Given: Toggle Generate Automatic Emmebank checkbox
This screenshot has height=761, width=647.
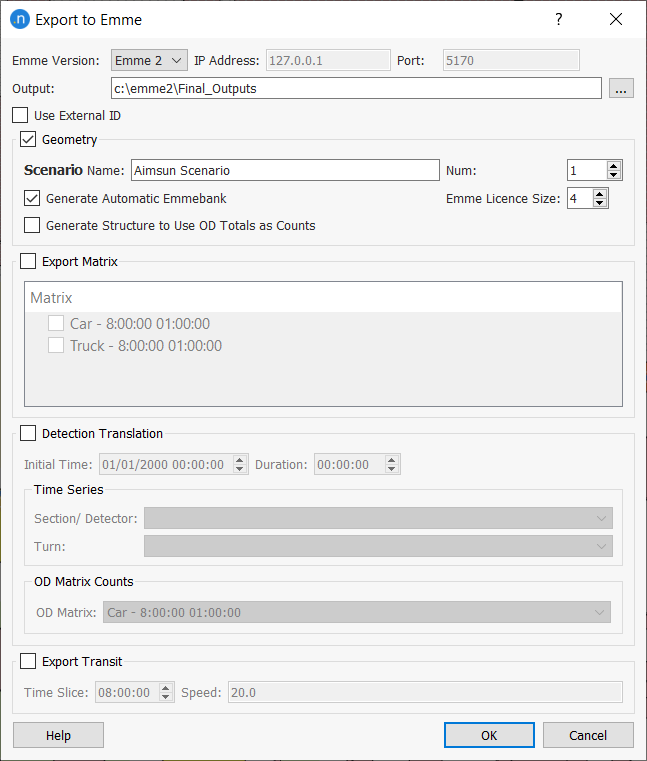Looking at the screenshot, I should 32,199.
